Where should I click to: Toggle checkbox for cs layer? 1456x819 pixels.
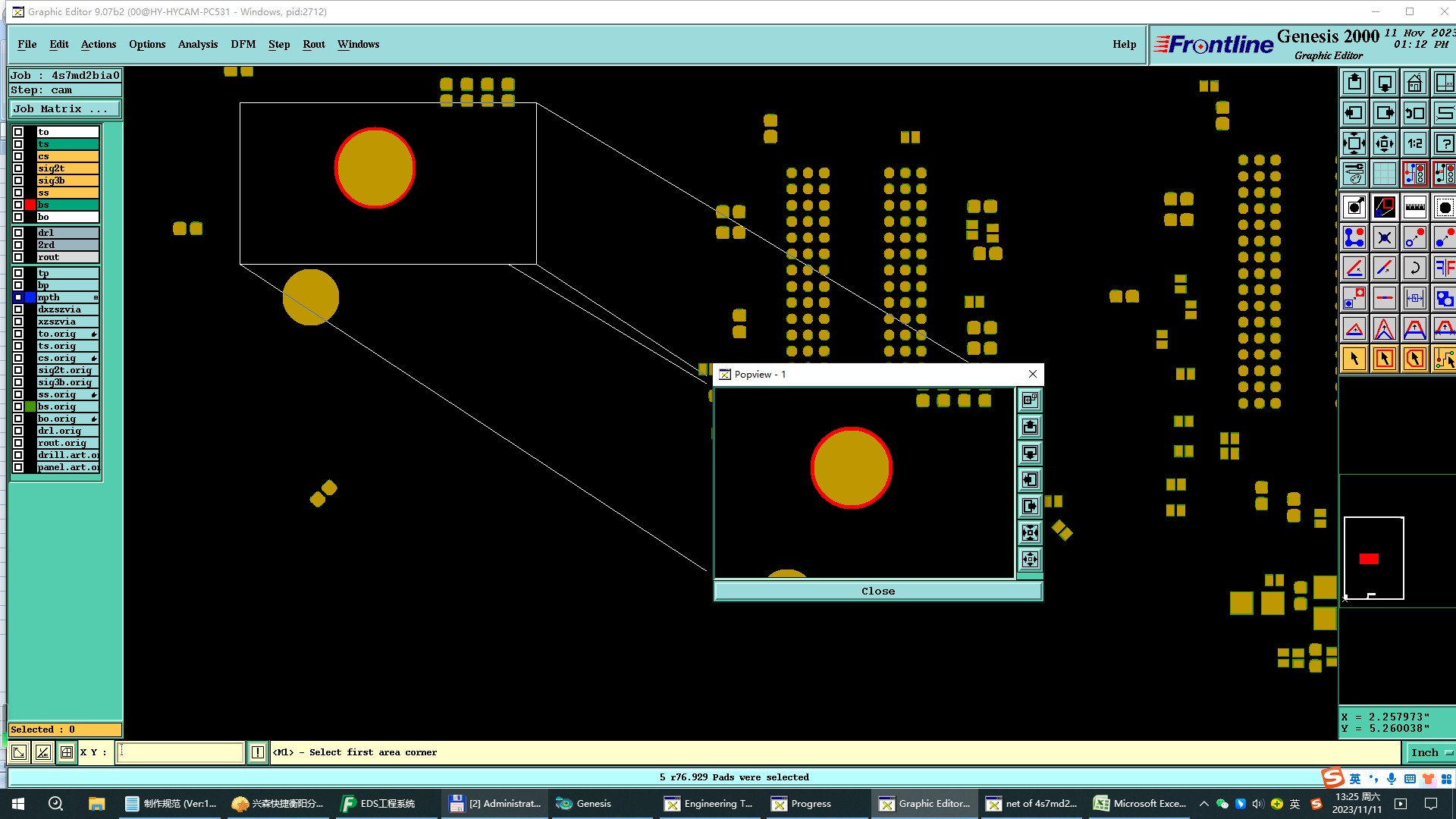point(18,156)
